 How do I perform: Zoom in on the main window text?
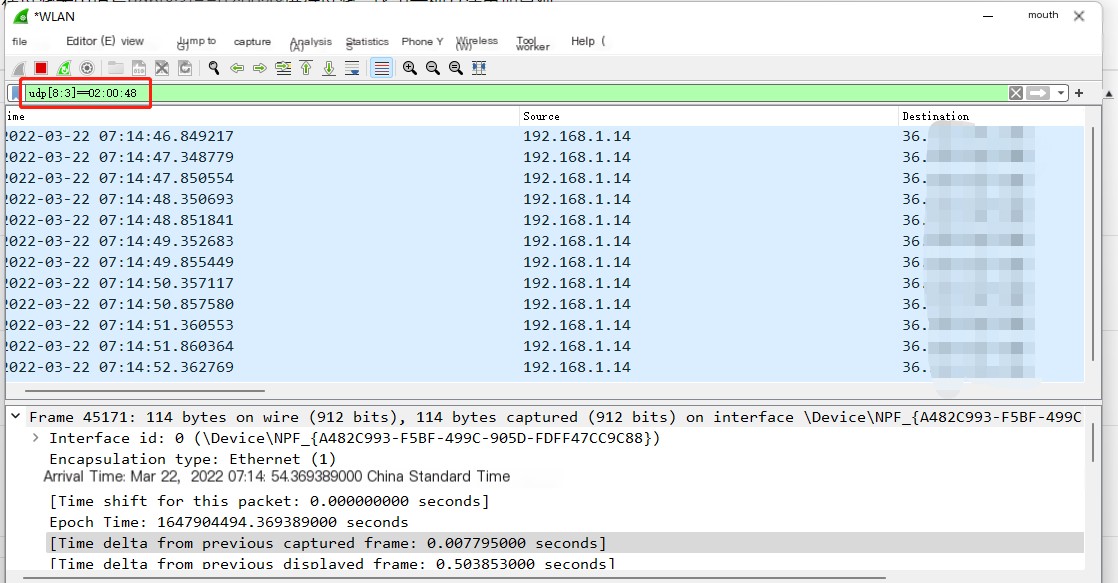coord(409,68)
